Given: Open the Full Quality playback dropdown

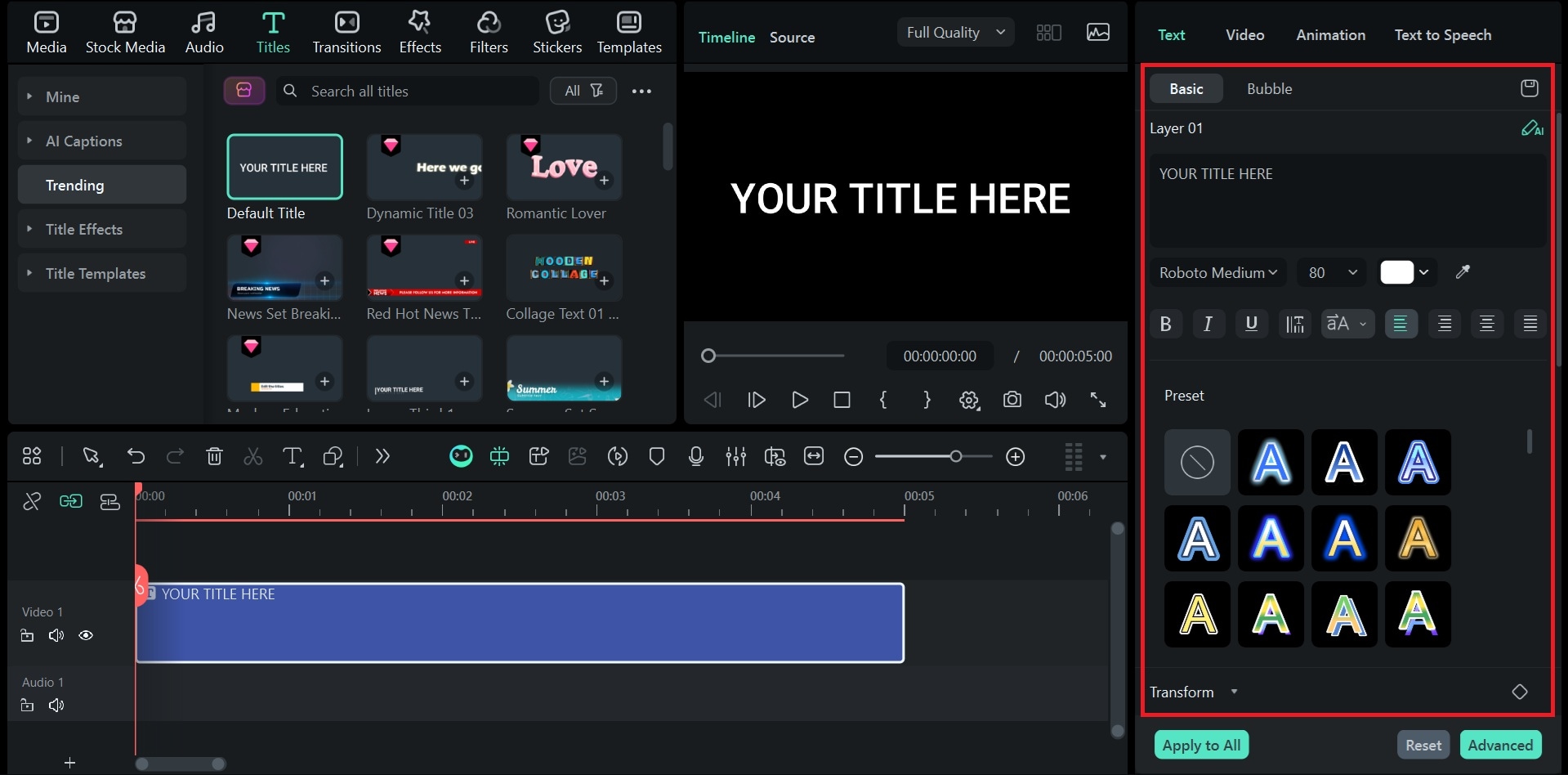Looking at the screenshot, I should coord(954,32).
